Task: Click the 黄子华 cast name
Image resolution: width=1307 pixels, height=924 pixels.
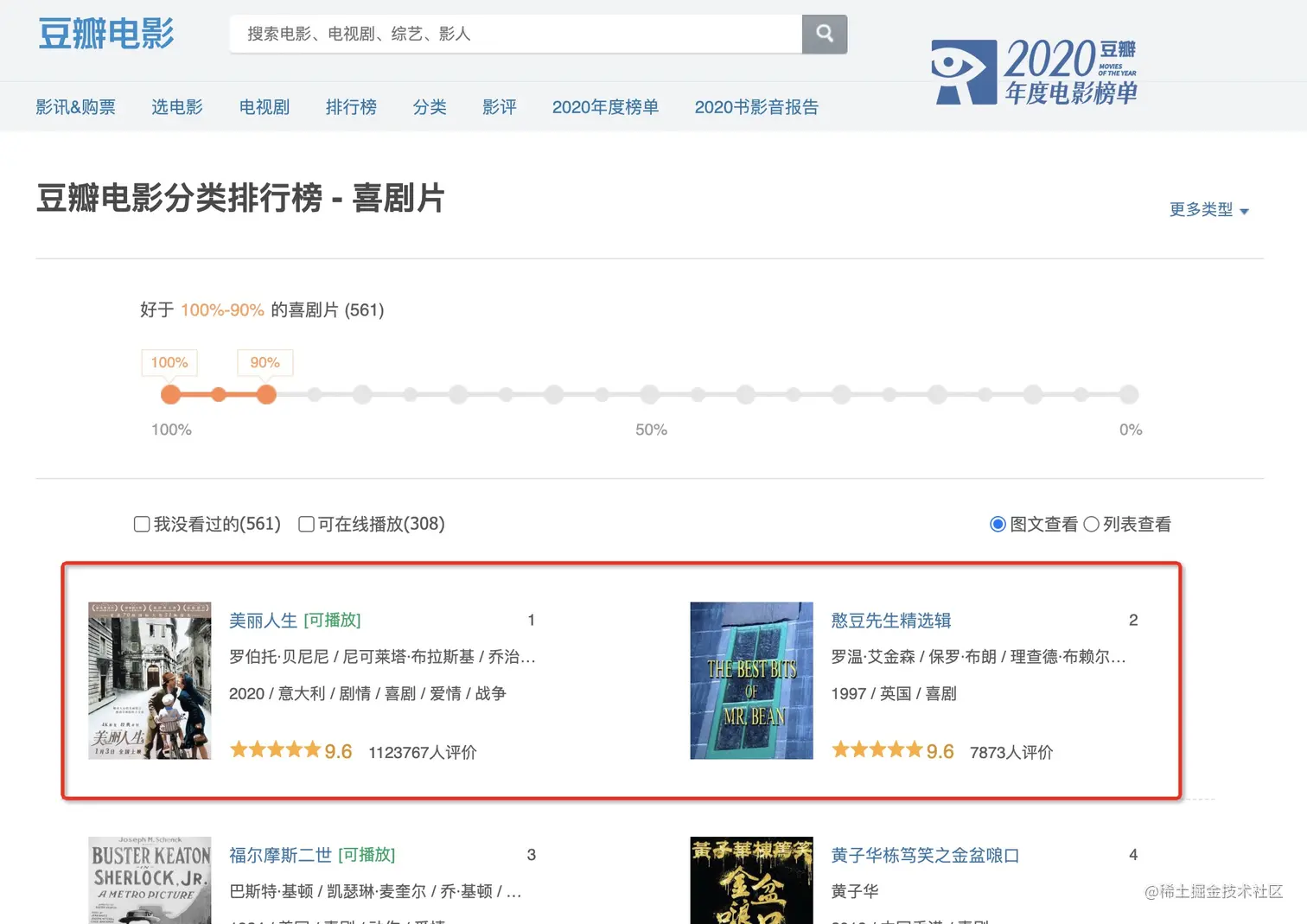Action: (855, 891)
